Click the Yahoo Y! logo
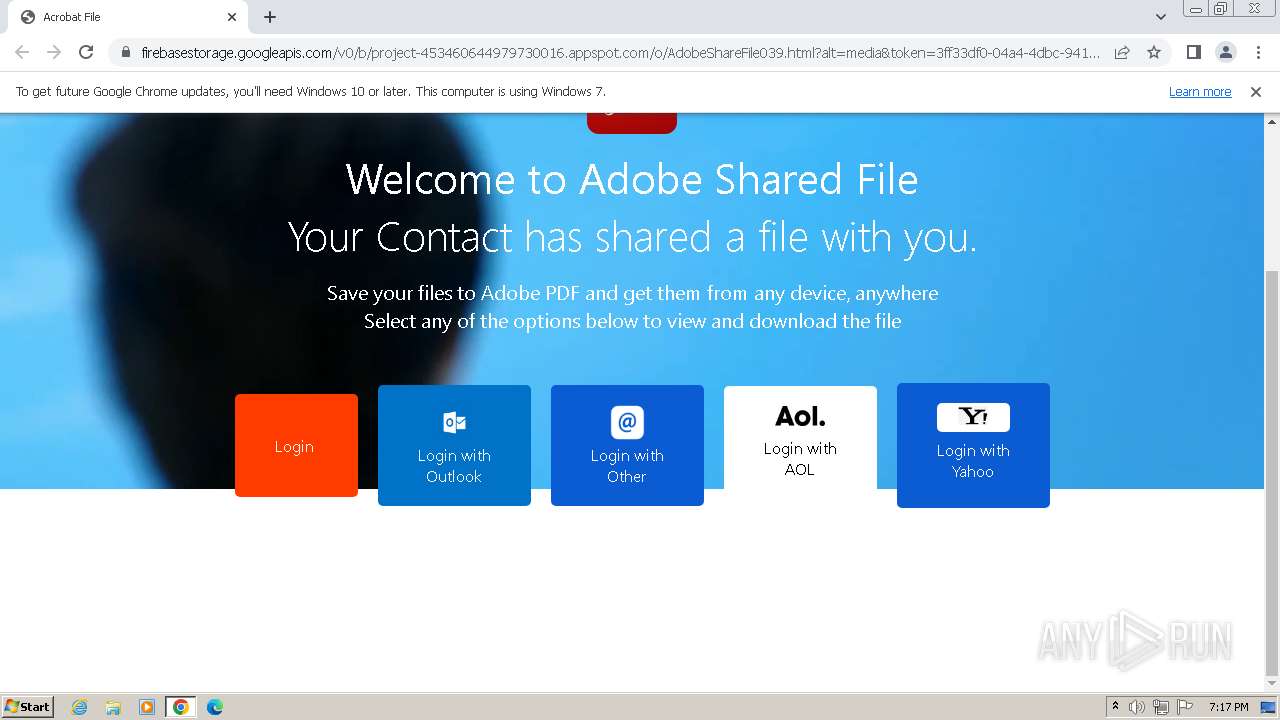Screen dimensions: 1280x720 point(973,417)
